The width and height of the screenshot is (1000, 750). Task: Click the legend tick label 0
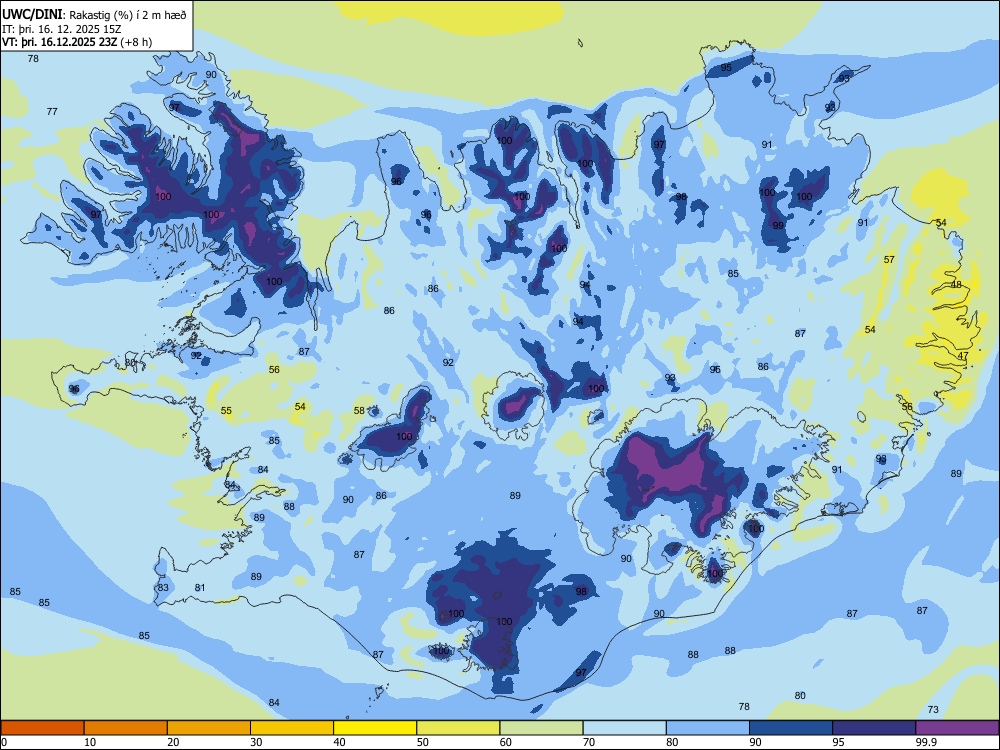[x=4, y=742]
